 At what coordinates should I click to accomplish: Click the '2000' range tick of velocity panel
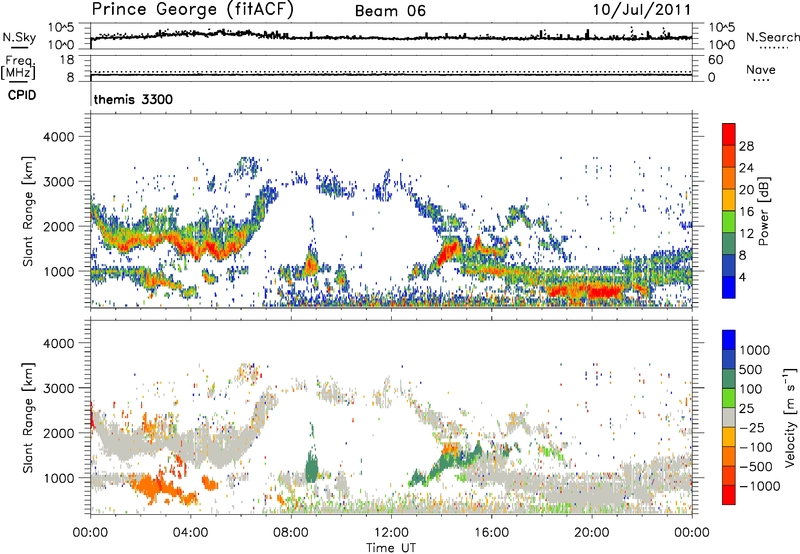click(58, 433)
